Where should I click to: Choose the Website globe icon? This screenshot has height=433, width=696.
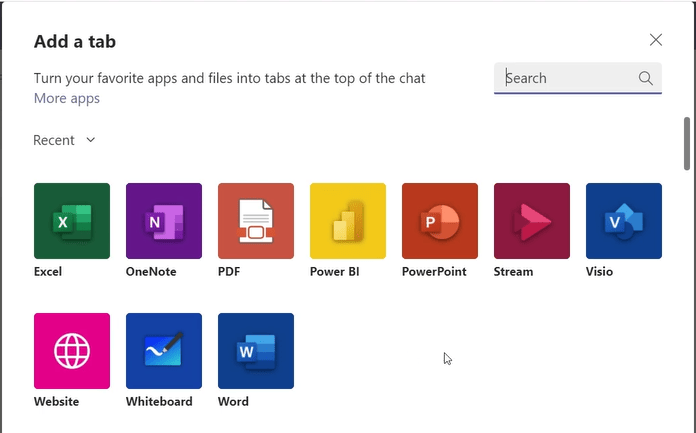(72, 351)
